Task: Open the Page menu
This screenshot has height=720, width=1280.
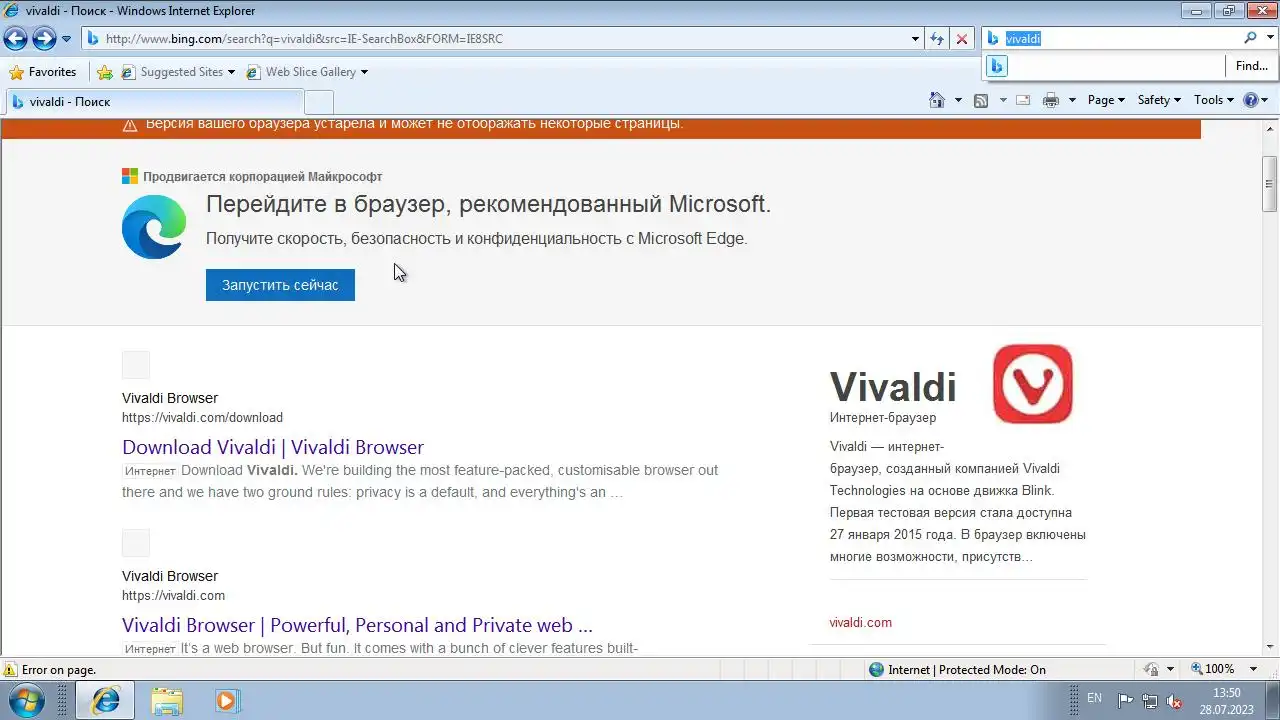Action: tap(1106, 100)
